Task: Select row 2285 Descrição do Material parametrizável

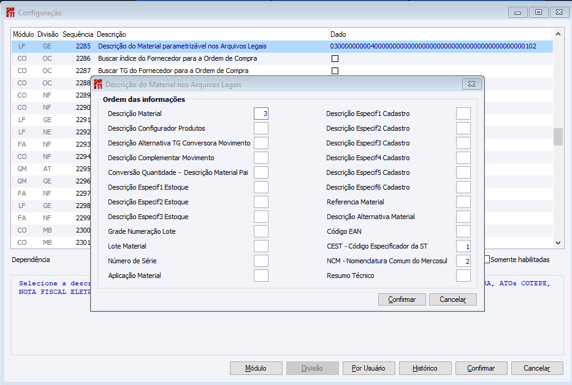Action: 282,46
